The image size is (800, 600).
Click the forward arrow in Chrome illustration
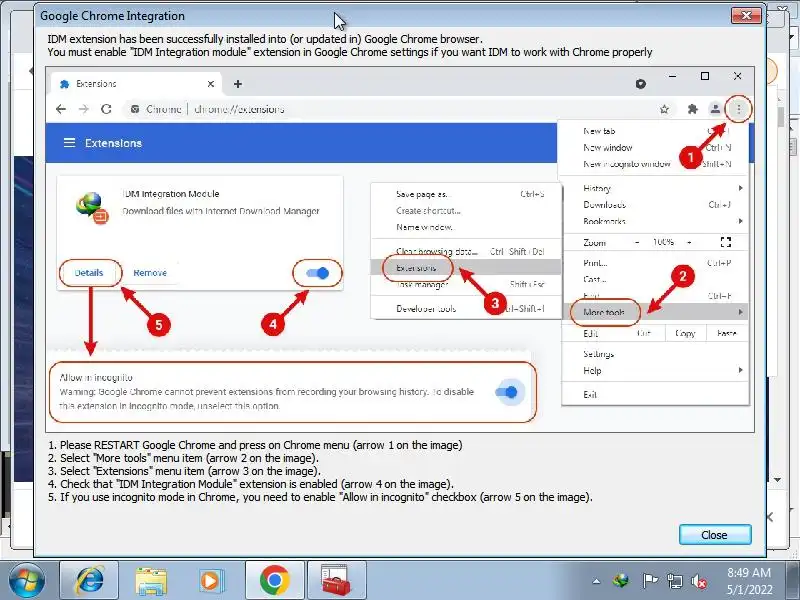point(84,109)
